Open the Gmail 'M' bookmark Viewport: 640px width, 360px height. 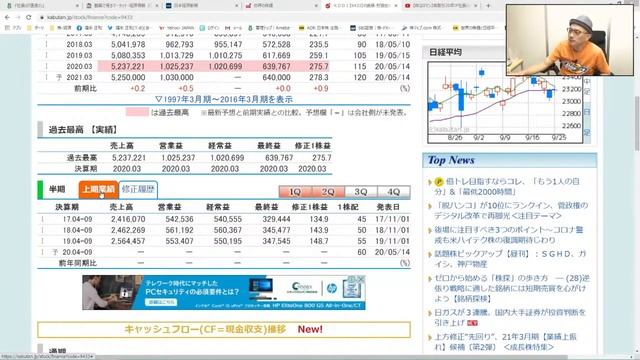click(232, 28)
